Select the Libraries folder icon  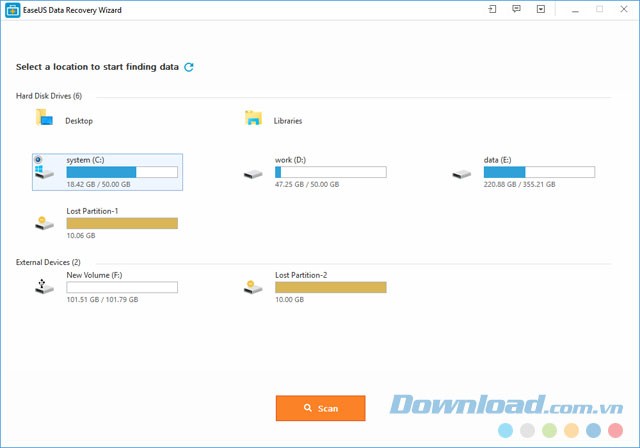click(x=253, y=119)
